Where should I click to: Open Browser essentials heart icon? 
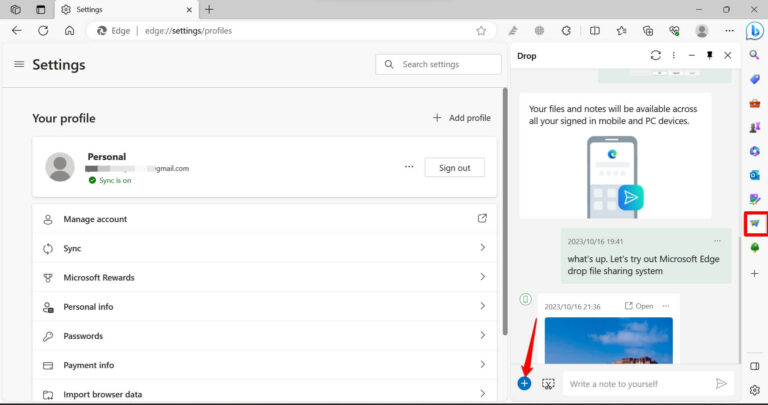674,31
